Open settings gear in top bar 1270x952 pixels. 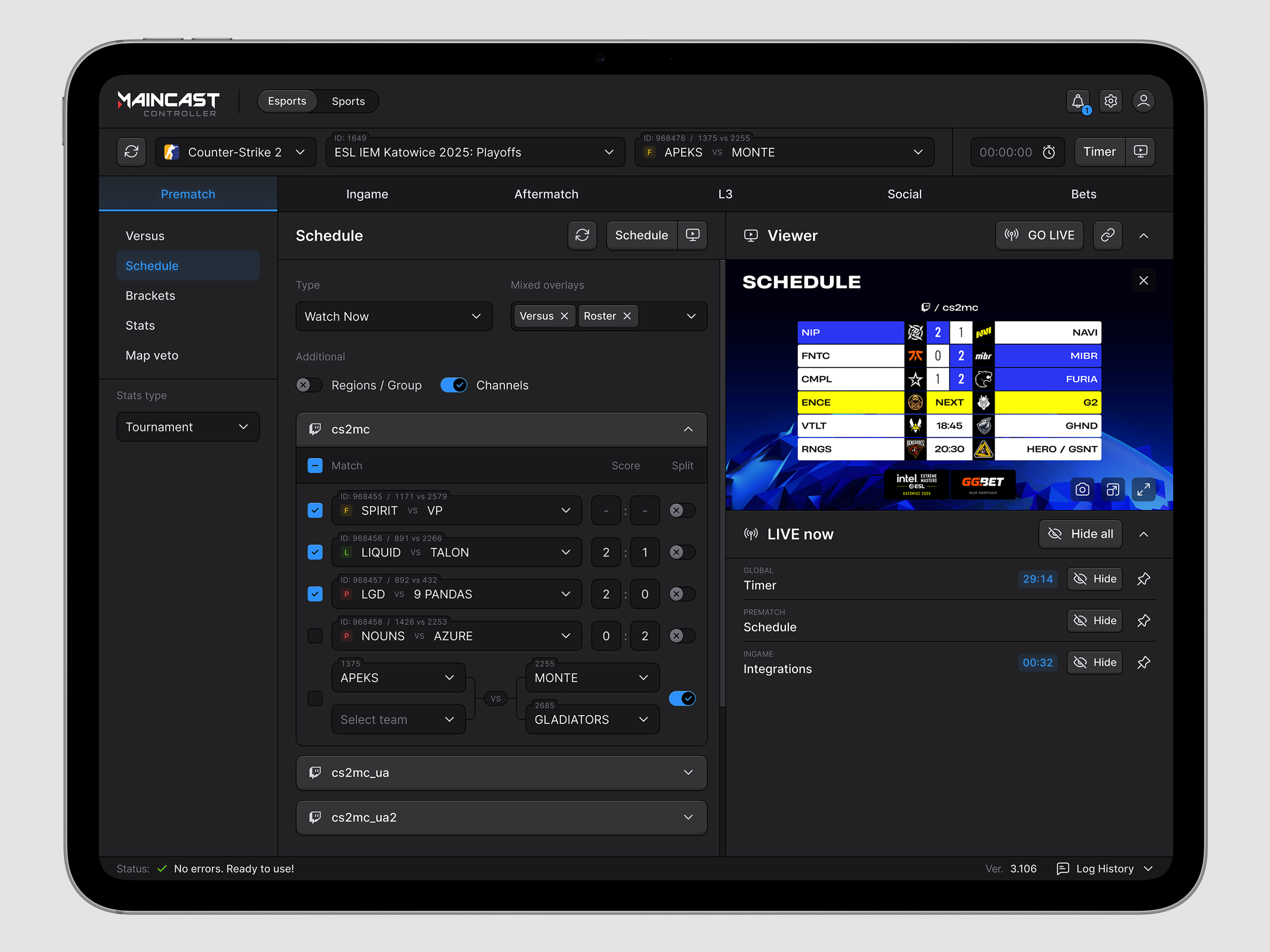tap(1110, 102)
